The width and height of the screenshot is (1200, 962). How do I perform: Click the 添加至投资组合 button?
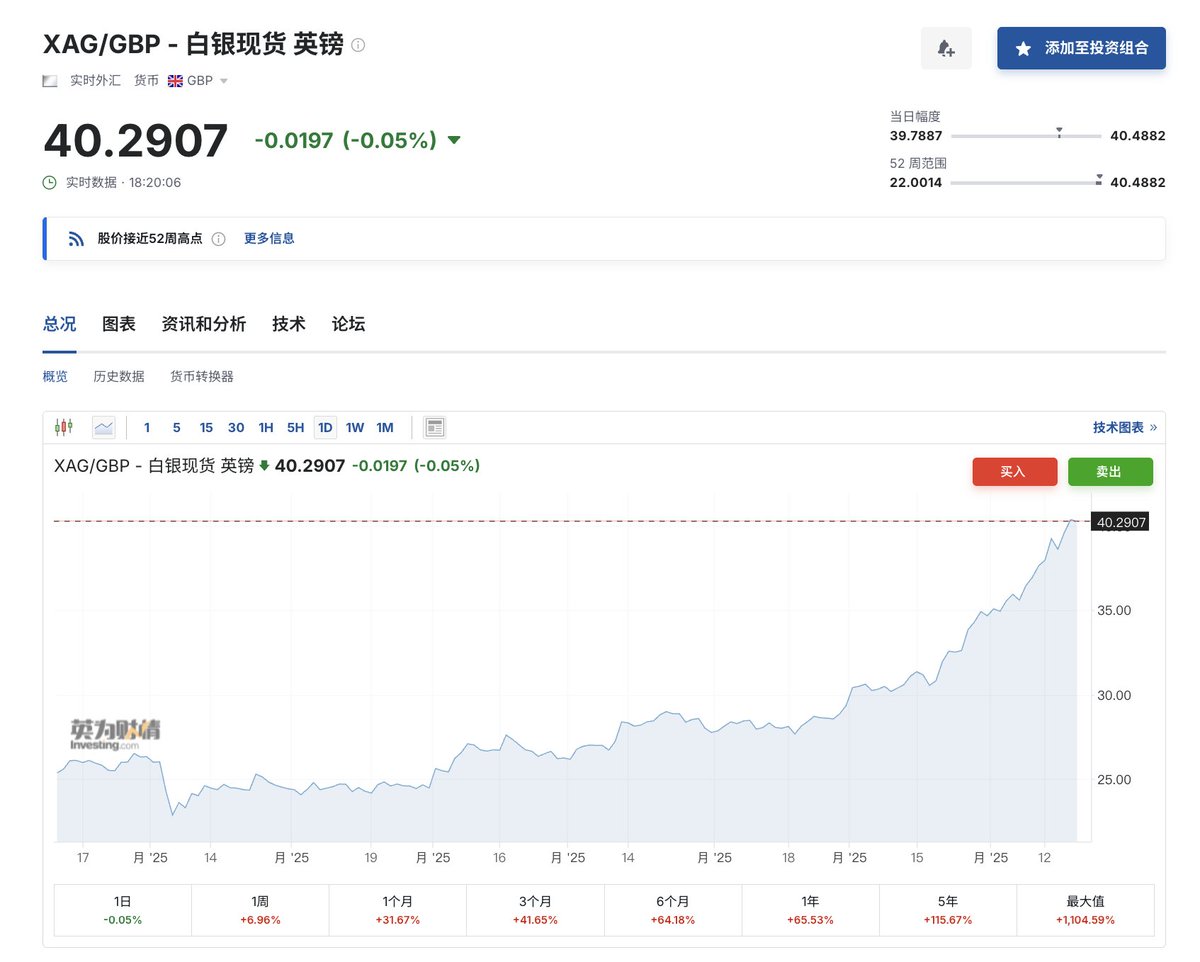(x=1081, y=48)
